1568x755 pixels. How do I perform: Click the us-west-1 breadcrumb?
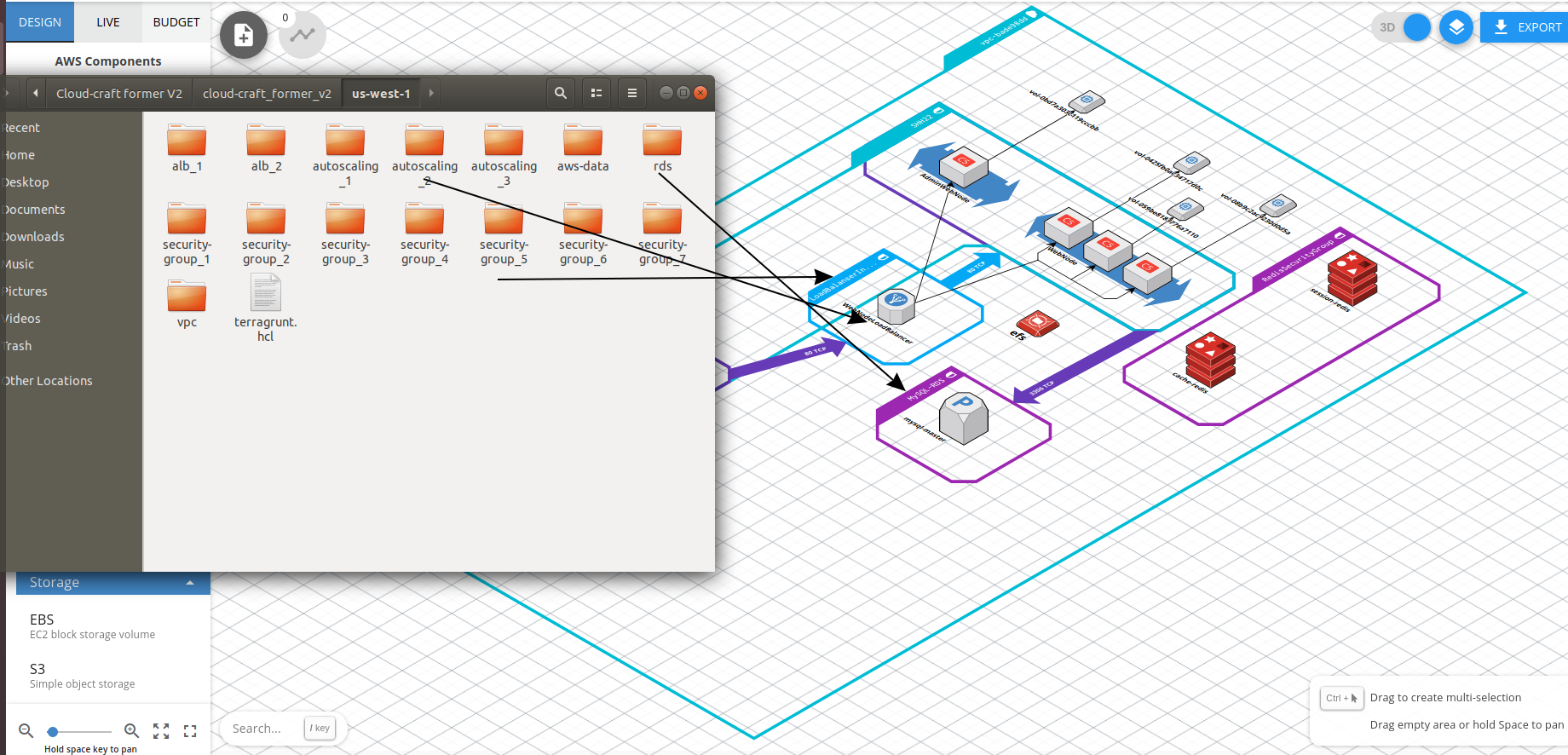(381, 93)
